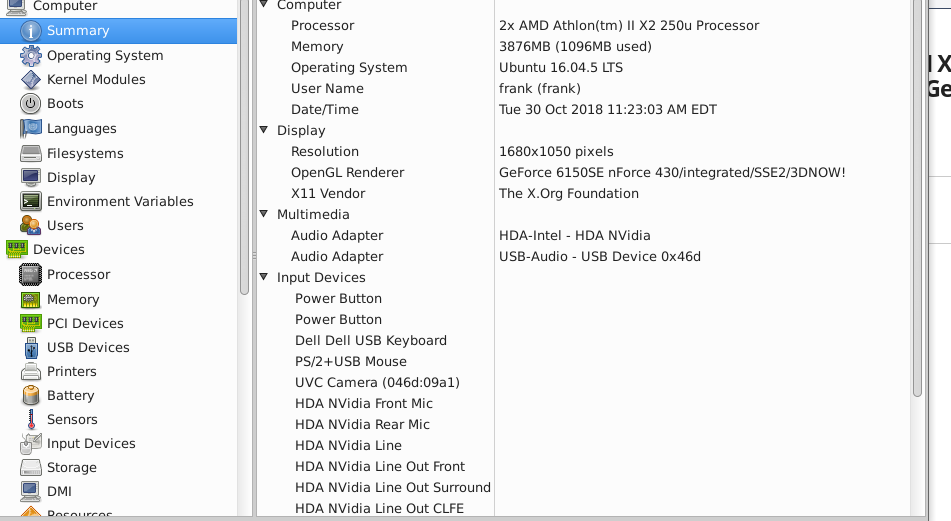Click the Operating System gear icon
The height and width of the screenshot is (521, 951).
(30, 56)
